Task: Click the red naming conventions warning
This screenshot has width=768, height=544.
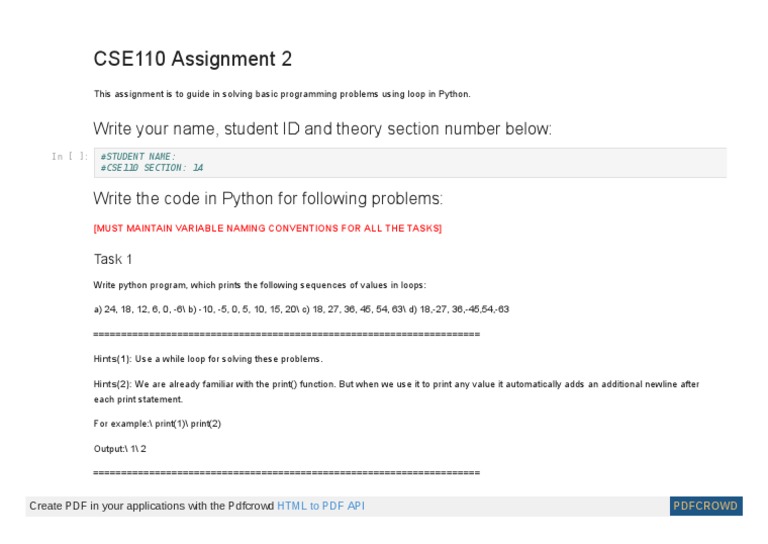Action: (267, 228)
